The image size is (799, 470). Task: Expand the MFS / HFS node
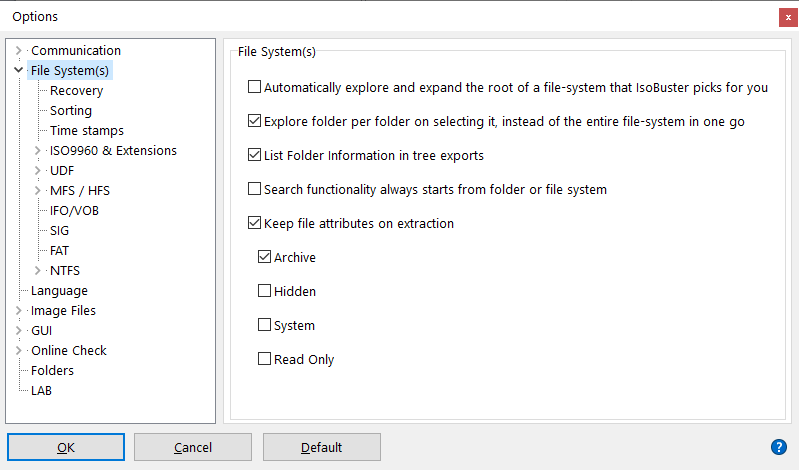coord(37,191)
